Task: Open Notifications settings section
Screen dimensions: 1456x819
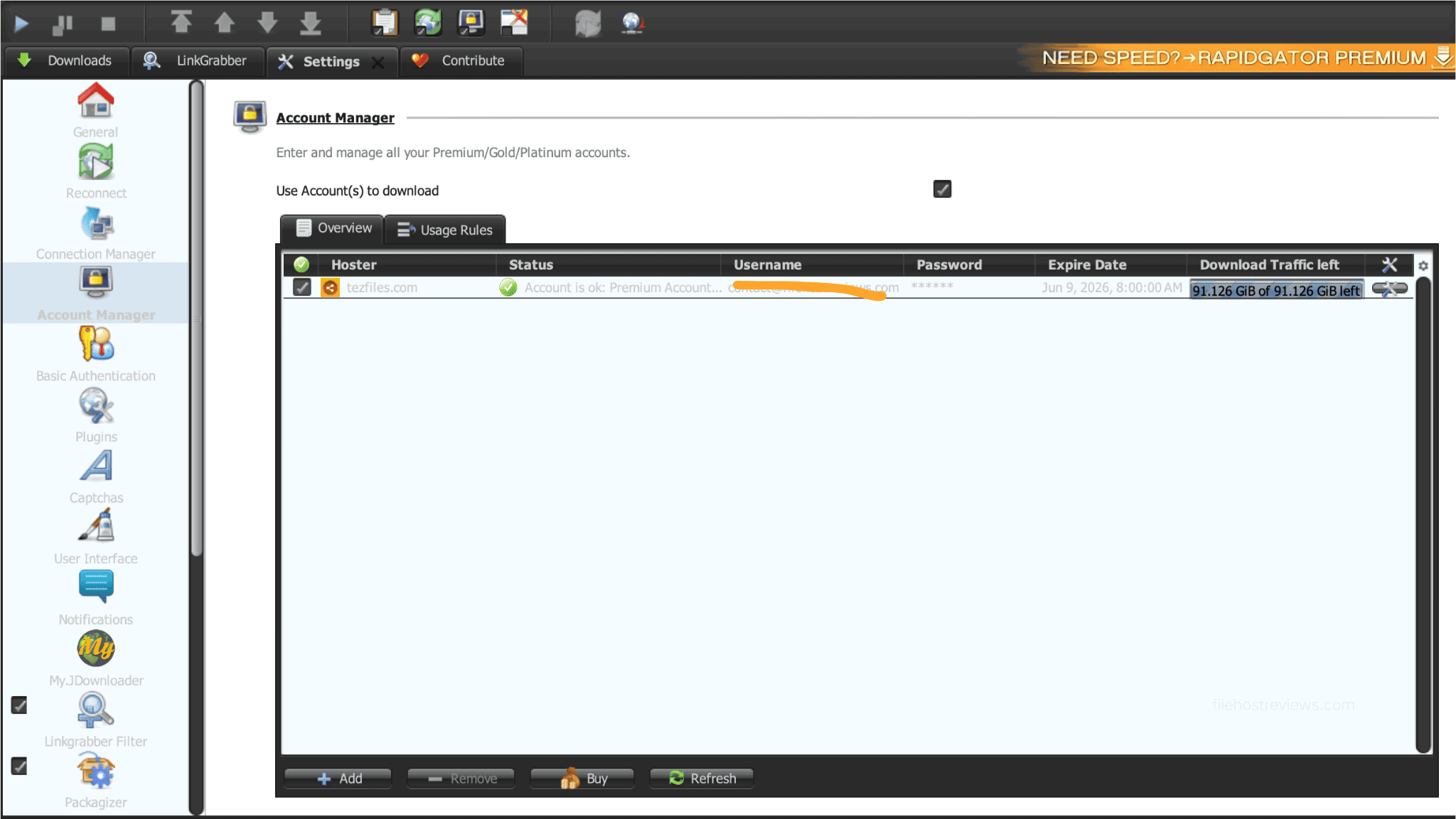Action: [x=95, y=598]
